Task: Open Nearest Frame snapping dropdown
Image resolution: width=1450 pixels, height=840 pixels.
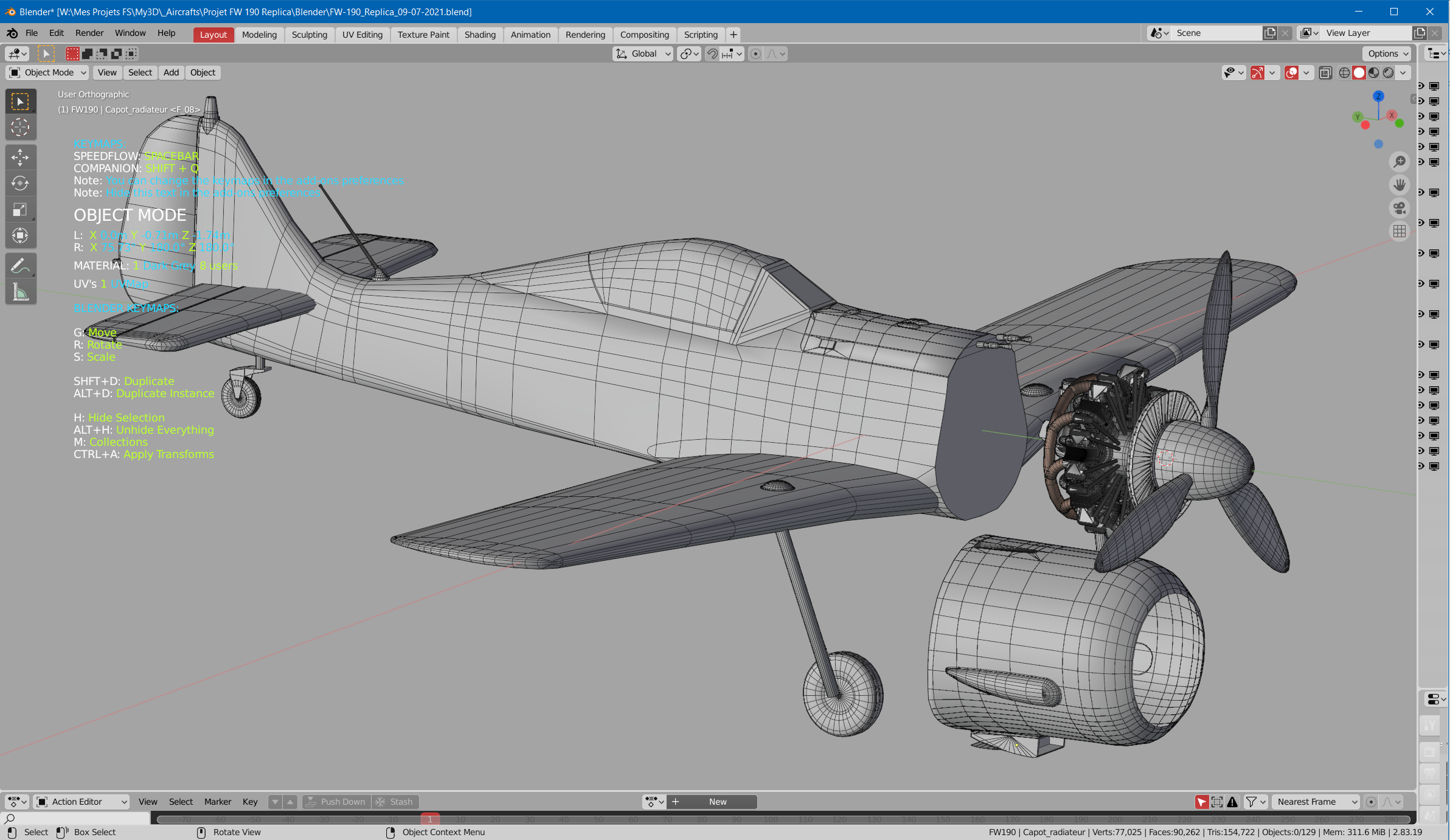Action: pos(1316,802)
